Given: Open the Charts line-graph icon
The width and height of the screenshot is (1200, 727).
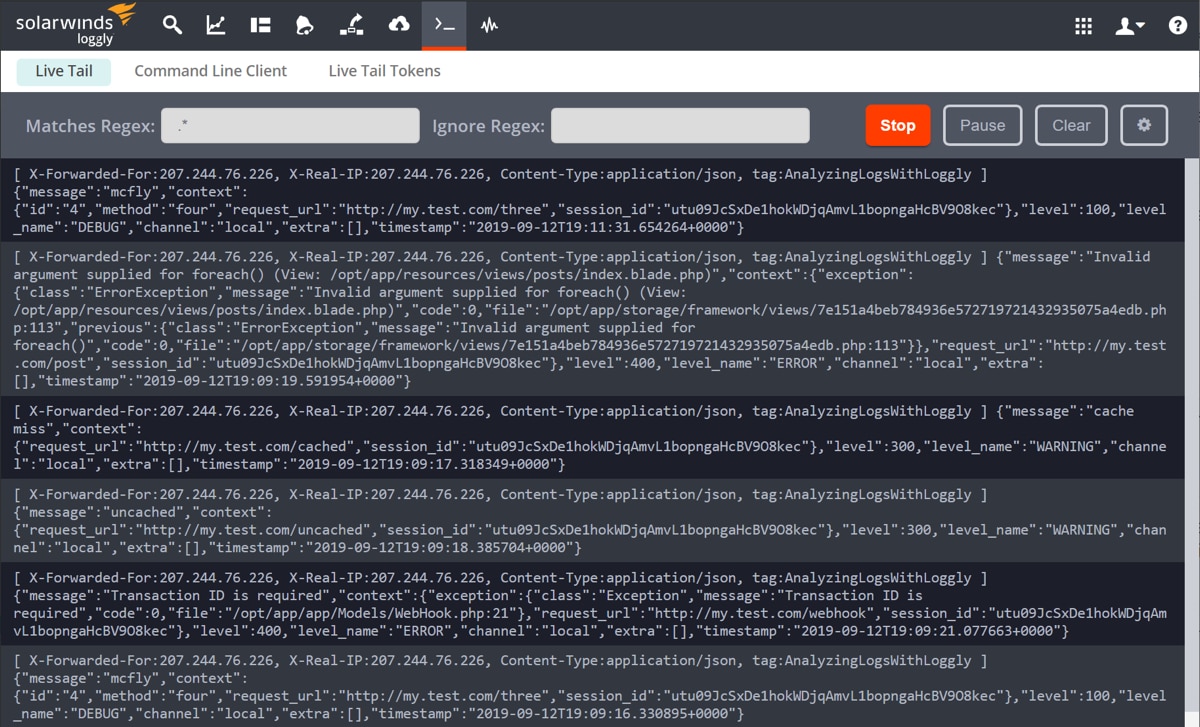Looking at the screenshot, I should click(216, 25).
